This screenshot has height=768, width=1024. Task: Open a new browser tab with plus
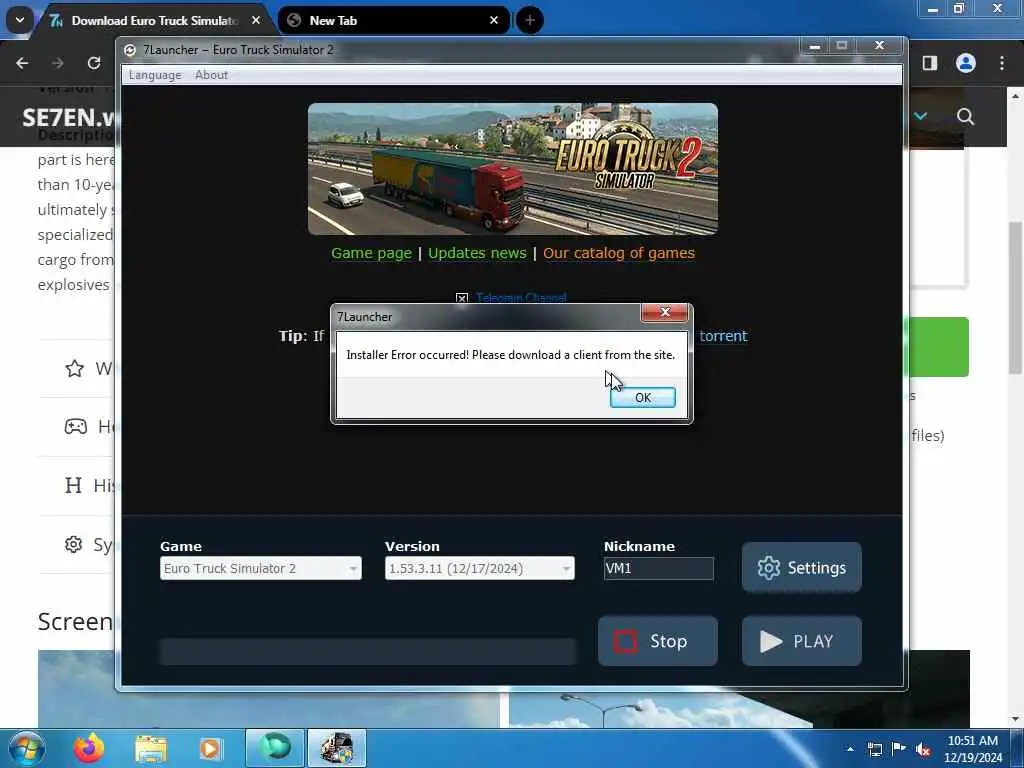tap(530, 20)
